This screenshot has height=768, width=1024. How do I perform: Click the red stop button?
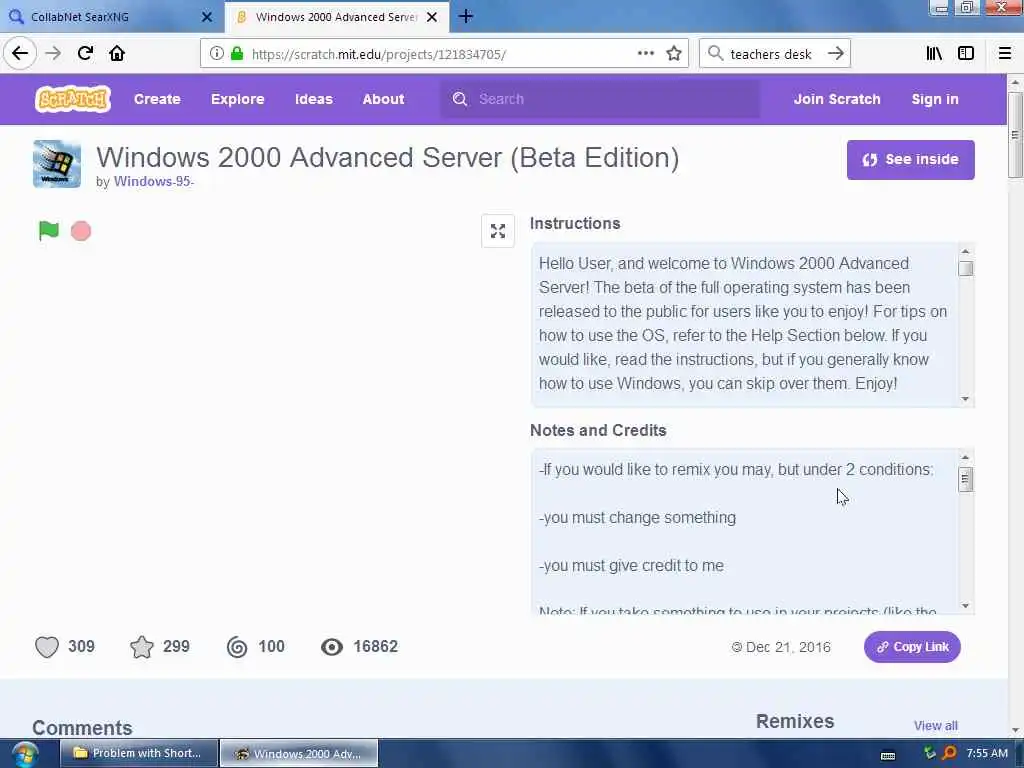81,231
